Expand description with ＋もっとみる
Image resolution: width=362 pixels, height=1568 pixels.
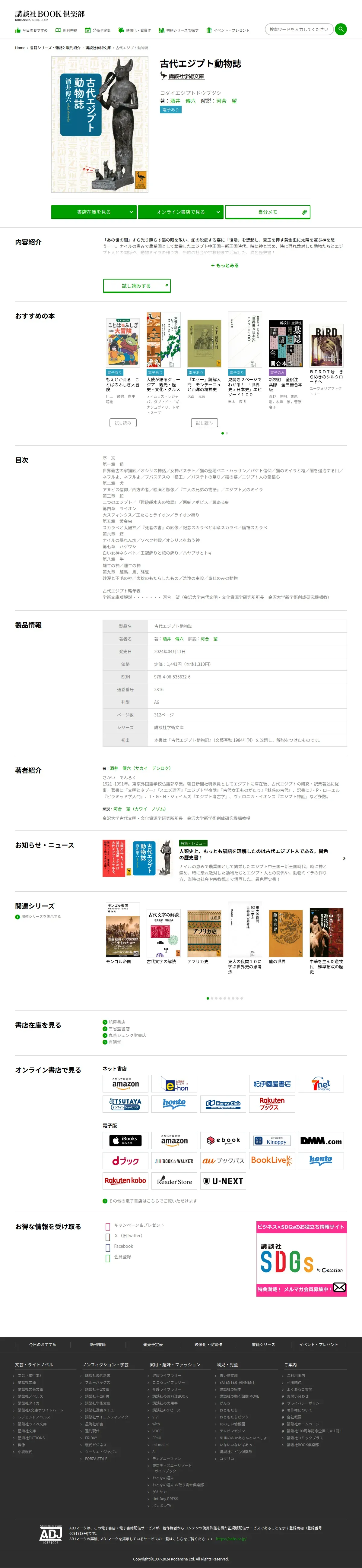pyautogui.click(x=225, y=265)
